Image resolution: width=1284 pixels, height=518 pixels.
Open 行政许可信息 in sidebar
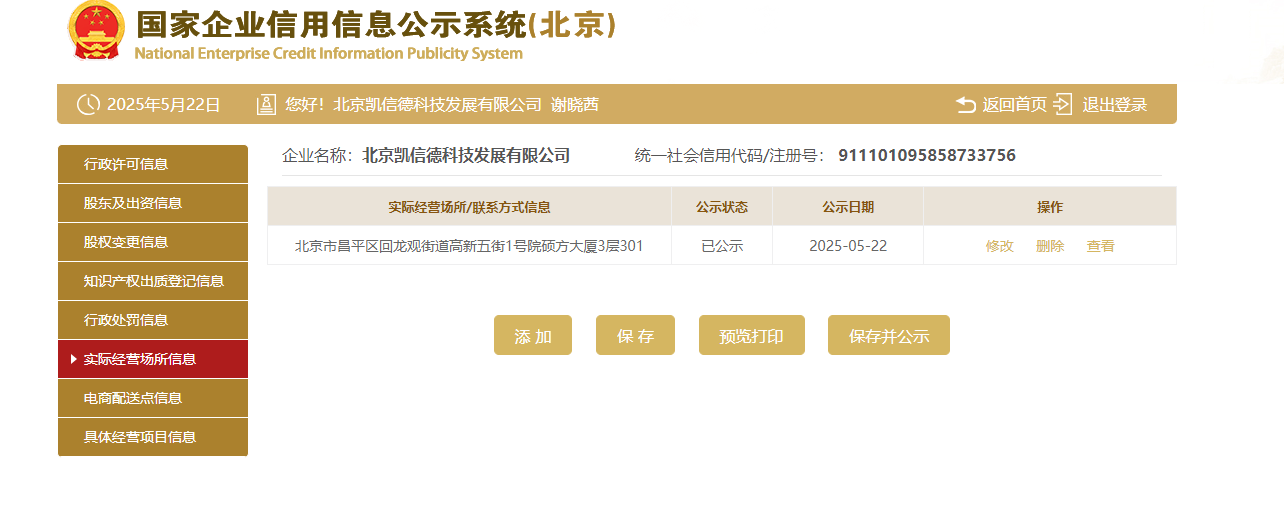153,164
